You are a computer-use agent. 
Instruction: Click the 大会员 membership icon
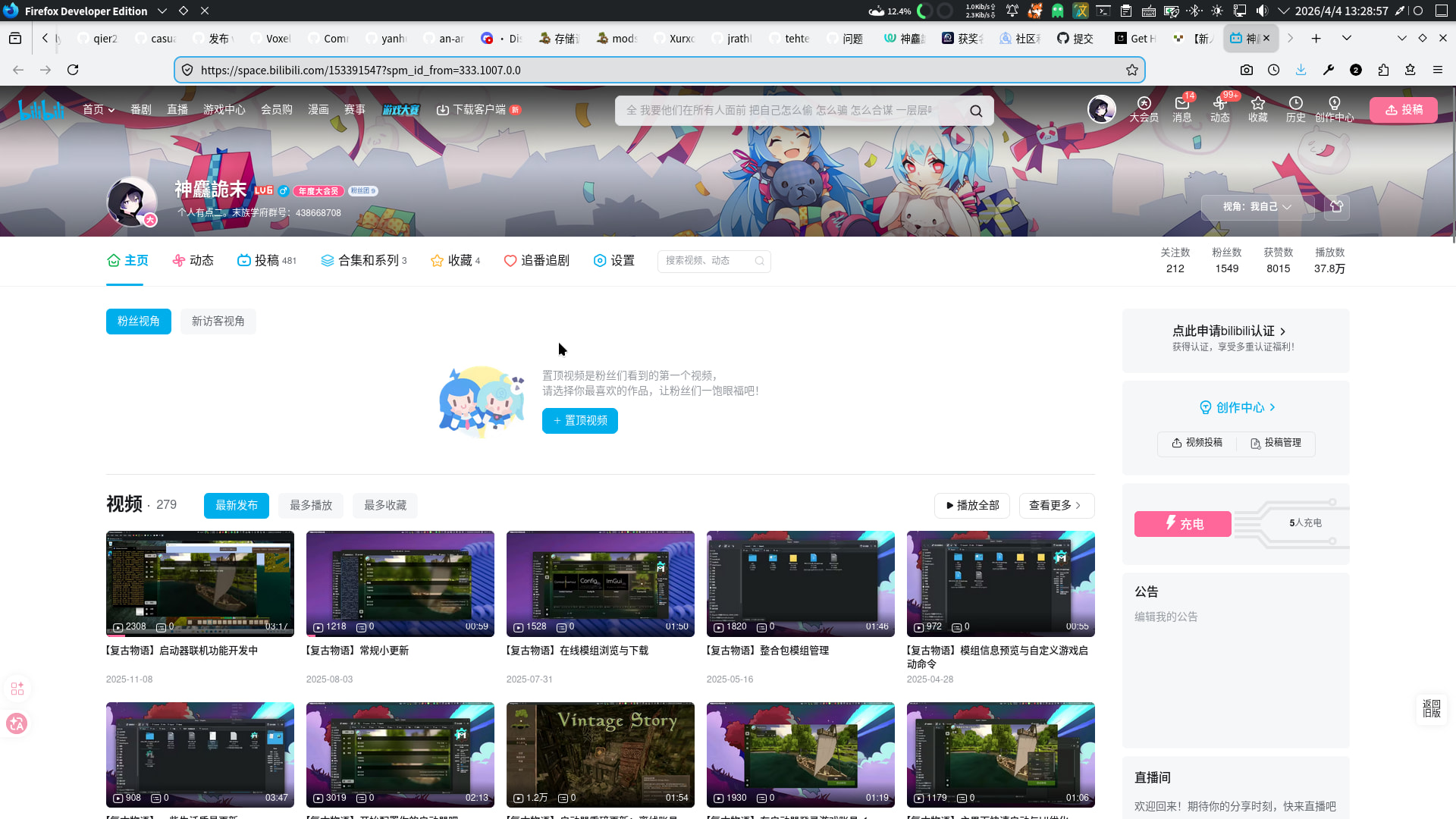1144,104
